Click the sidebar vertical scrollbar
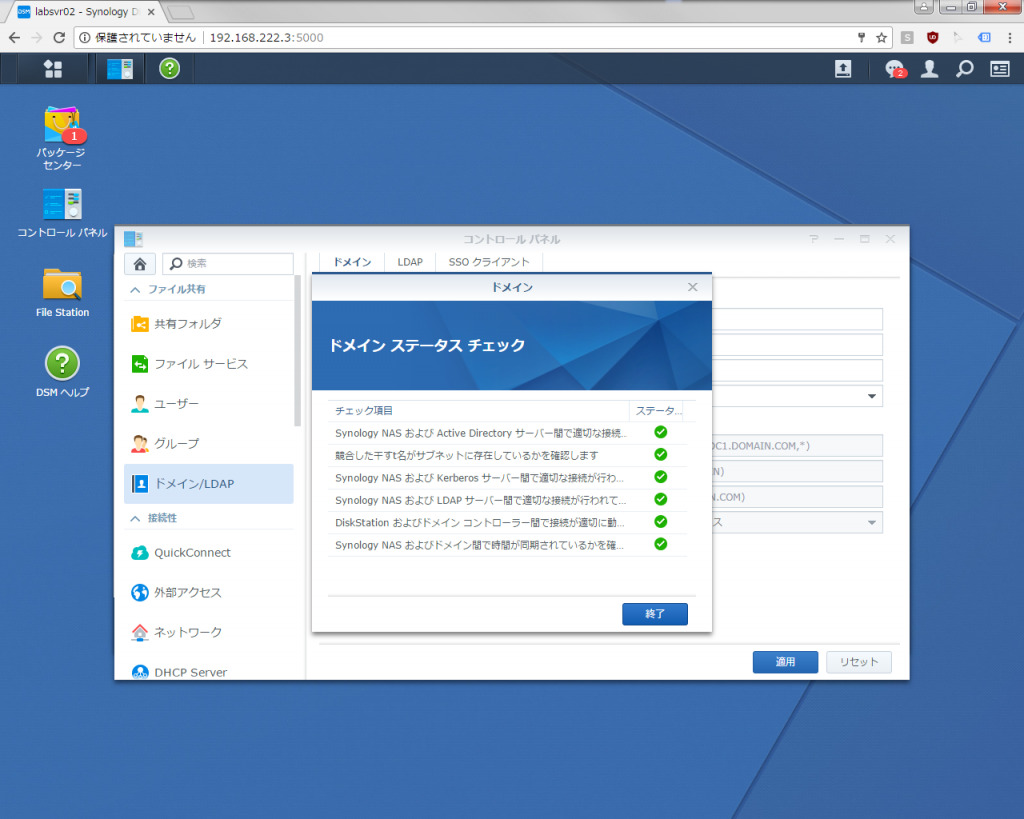Image resolution: width=1024 pixels, height=819 pixels. tap(298, 351)
